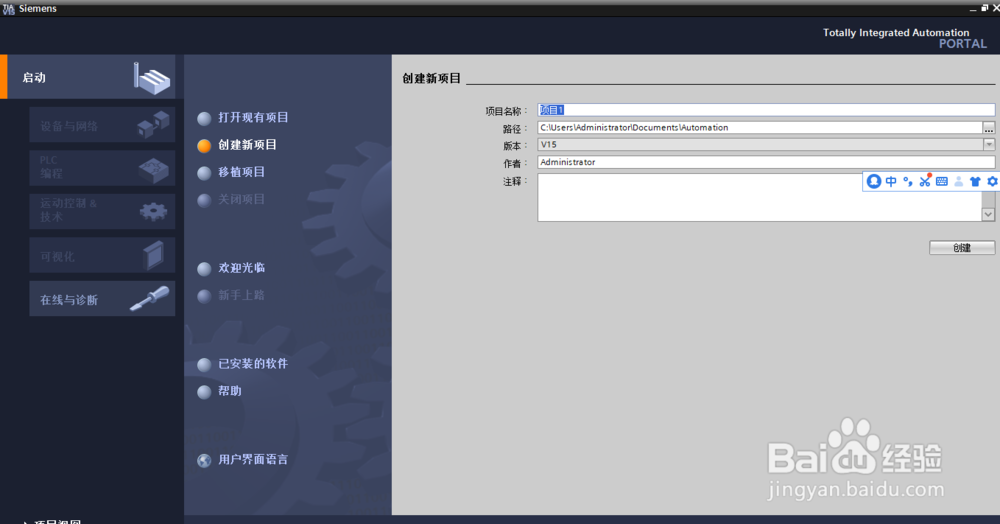Open the IME skin shirt icon
Screen dimensions: 1000x524
[x=975, y=181]
